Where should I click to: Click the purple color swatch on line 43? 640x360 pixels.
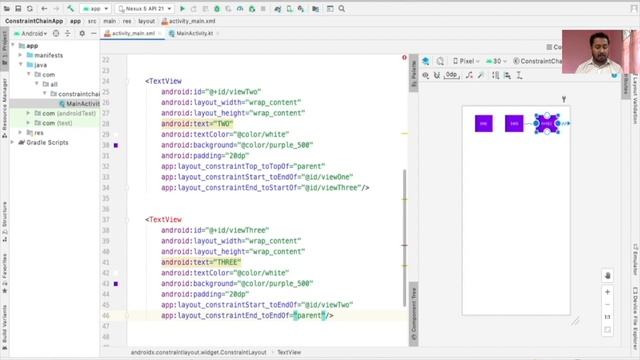tap(116, 284)
